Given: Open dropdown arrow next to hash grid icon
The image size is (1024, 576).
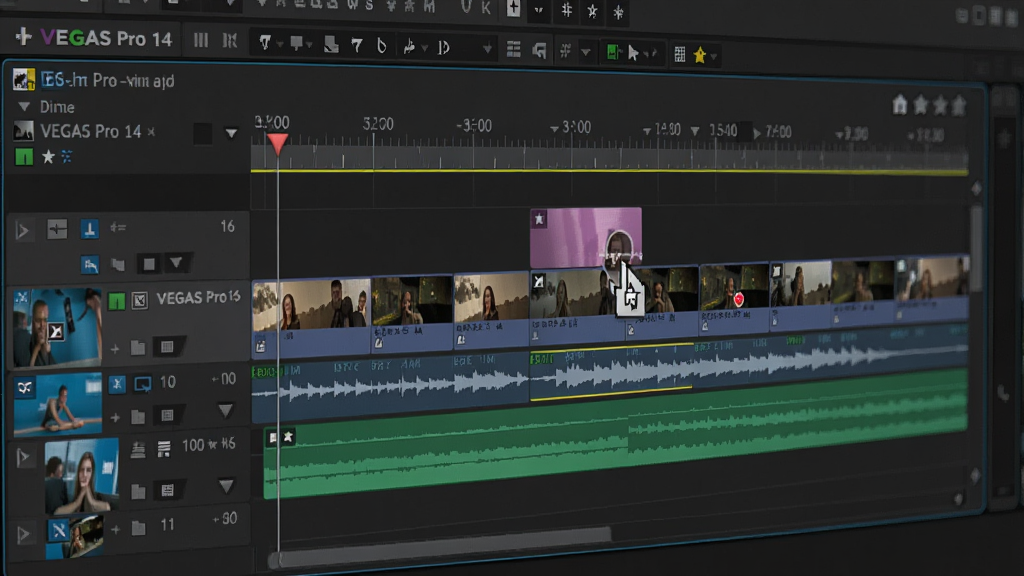Looking at the screenshot, I should 586,52.
